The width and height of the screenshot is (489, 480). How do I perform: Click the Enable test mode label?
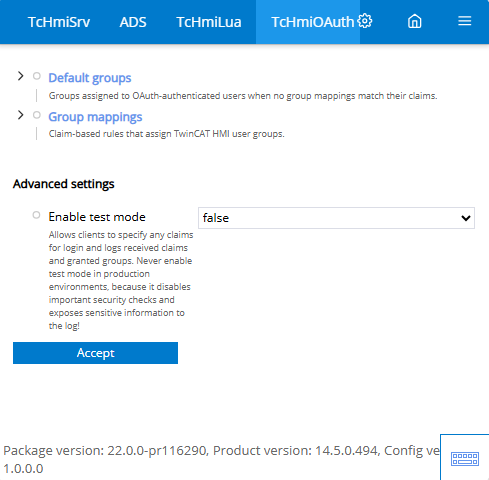point(97,217)
